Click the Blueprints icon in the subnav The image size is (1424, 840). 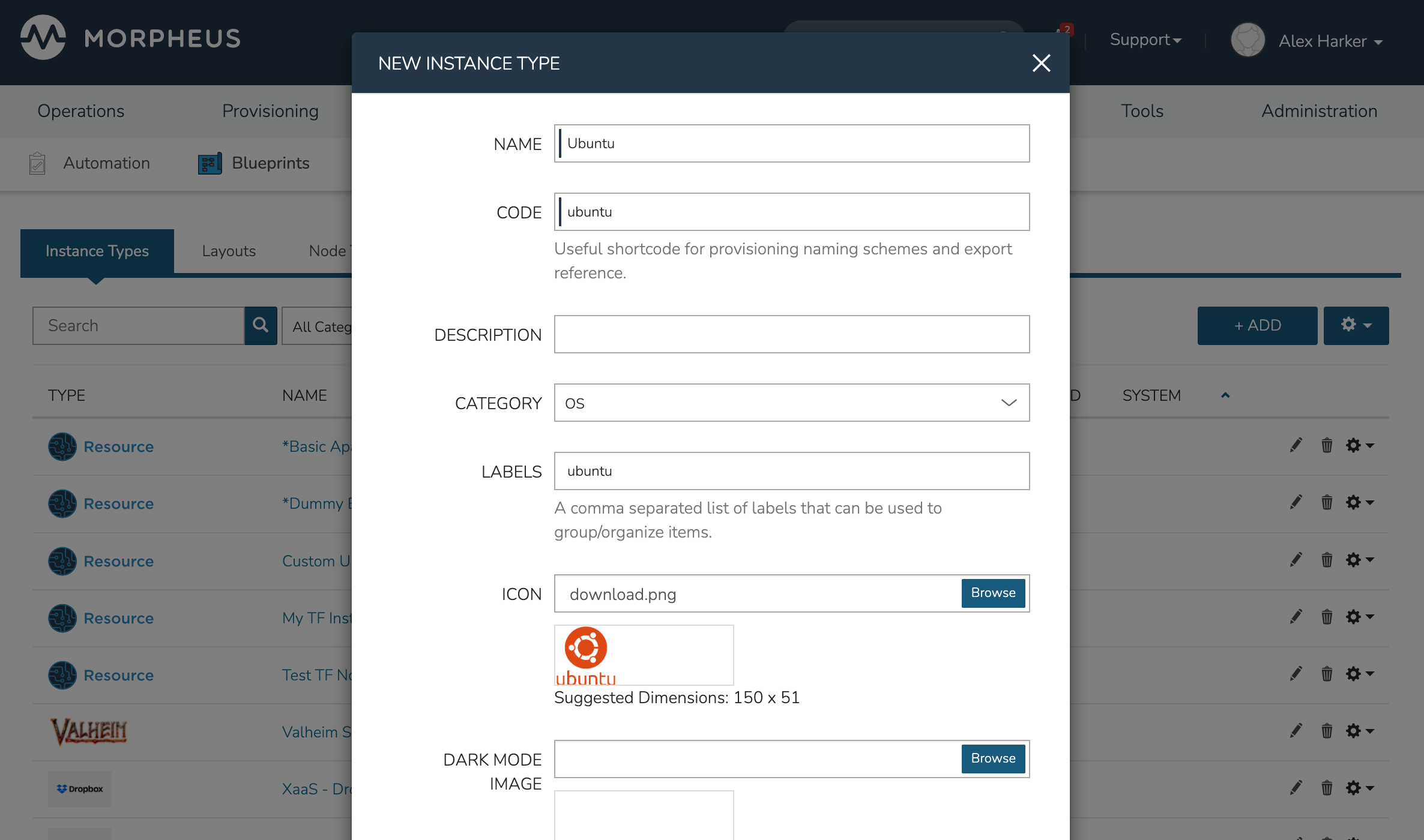pos(210,163)
